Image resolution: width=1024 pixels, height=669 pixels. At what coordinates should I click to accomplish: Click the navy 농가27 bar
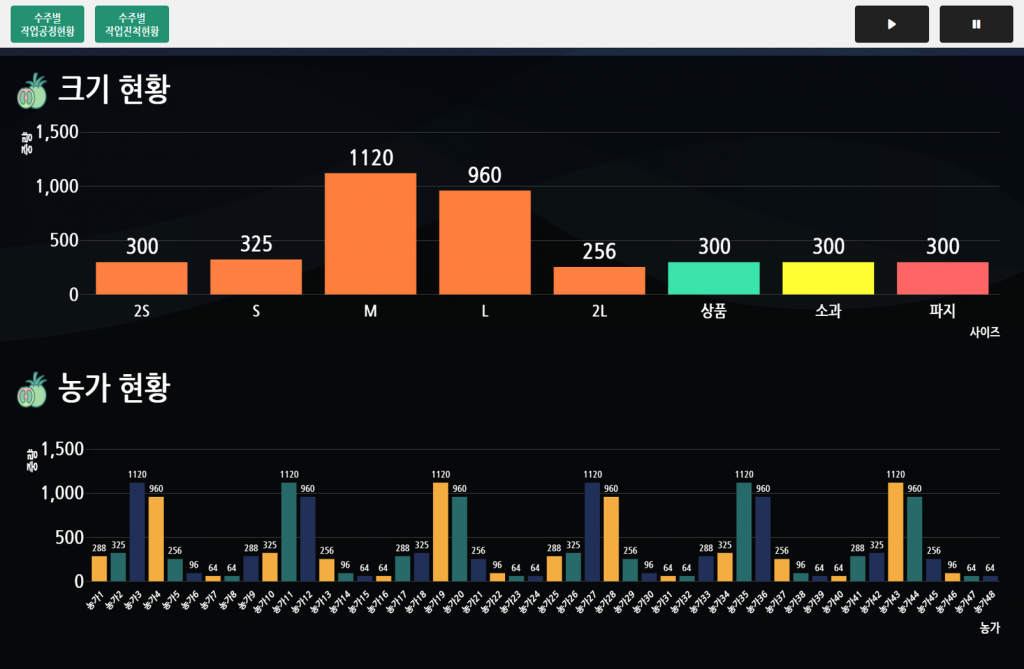592,532
